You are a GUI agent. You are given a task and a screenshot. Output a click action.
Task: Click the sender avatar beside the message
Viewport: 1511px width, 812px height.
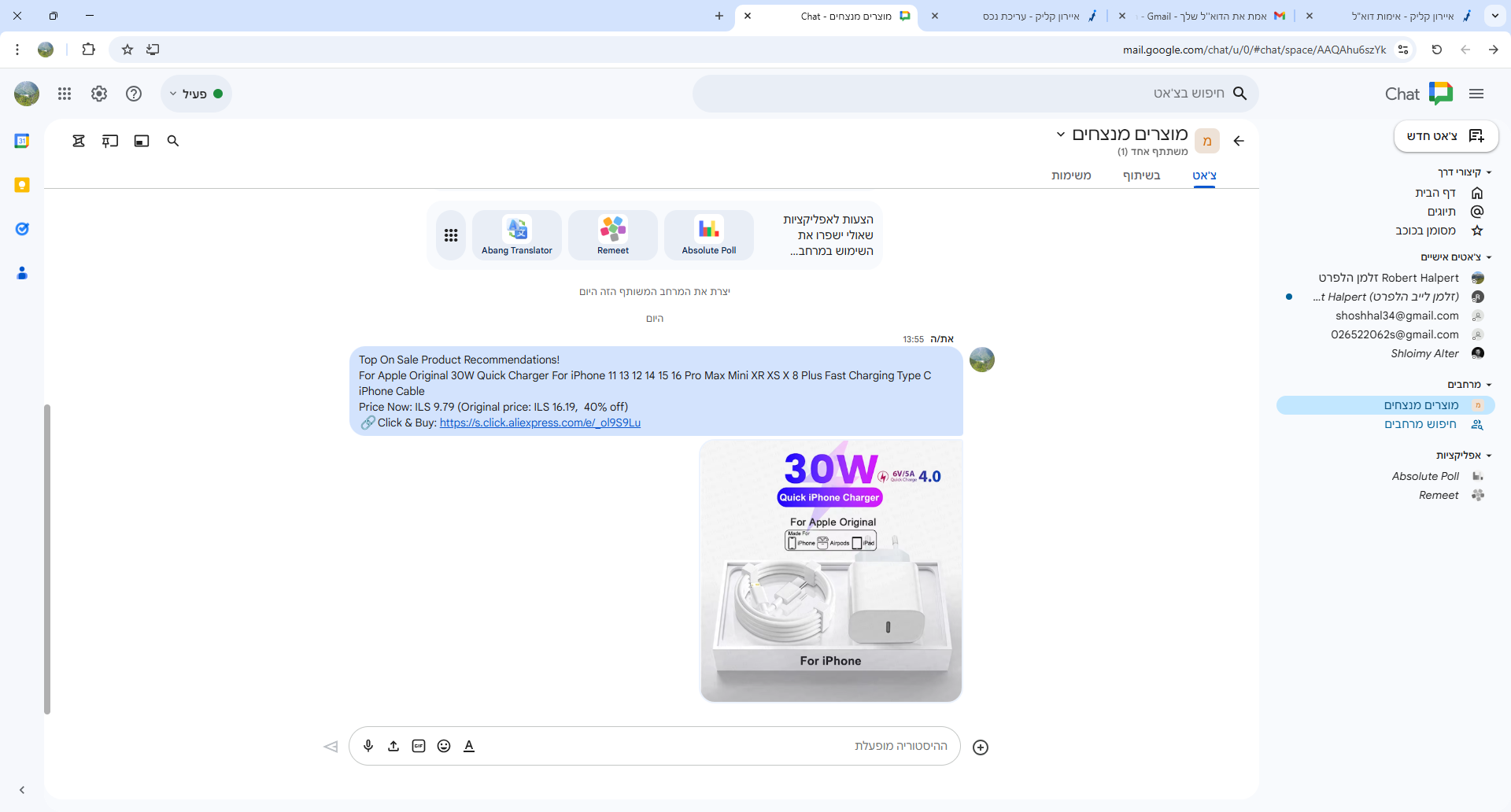point(982,360)
